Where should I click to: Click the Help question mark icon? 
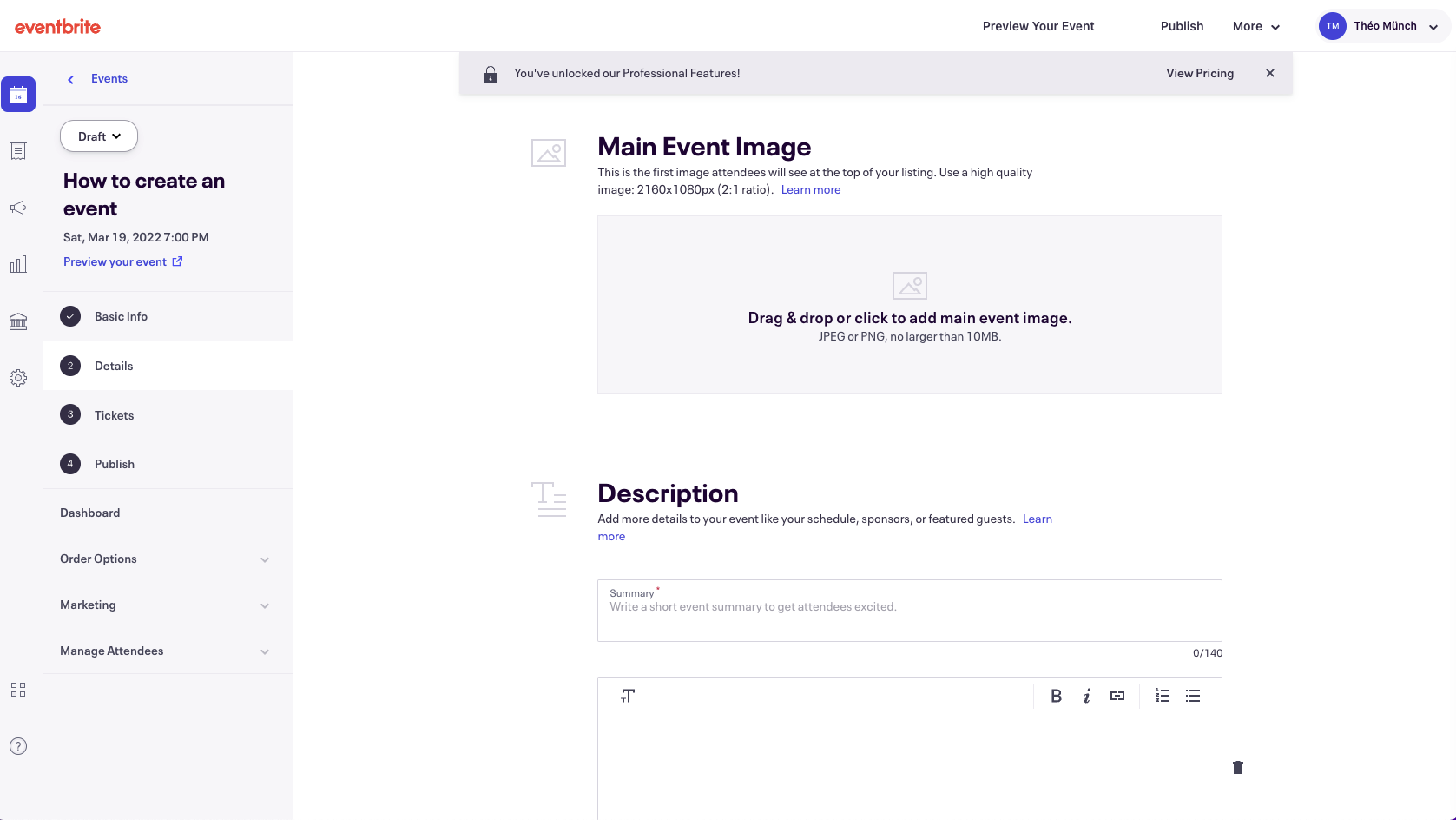point(18,745)
